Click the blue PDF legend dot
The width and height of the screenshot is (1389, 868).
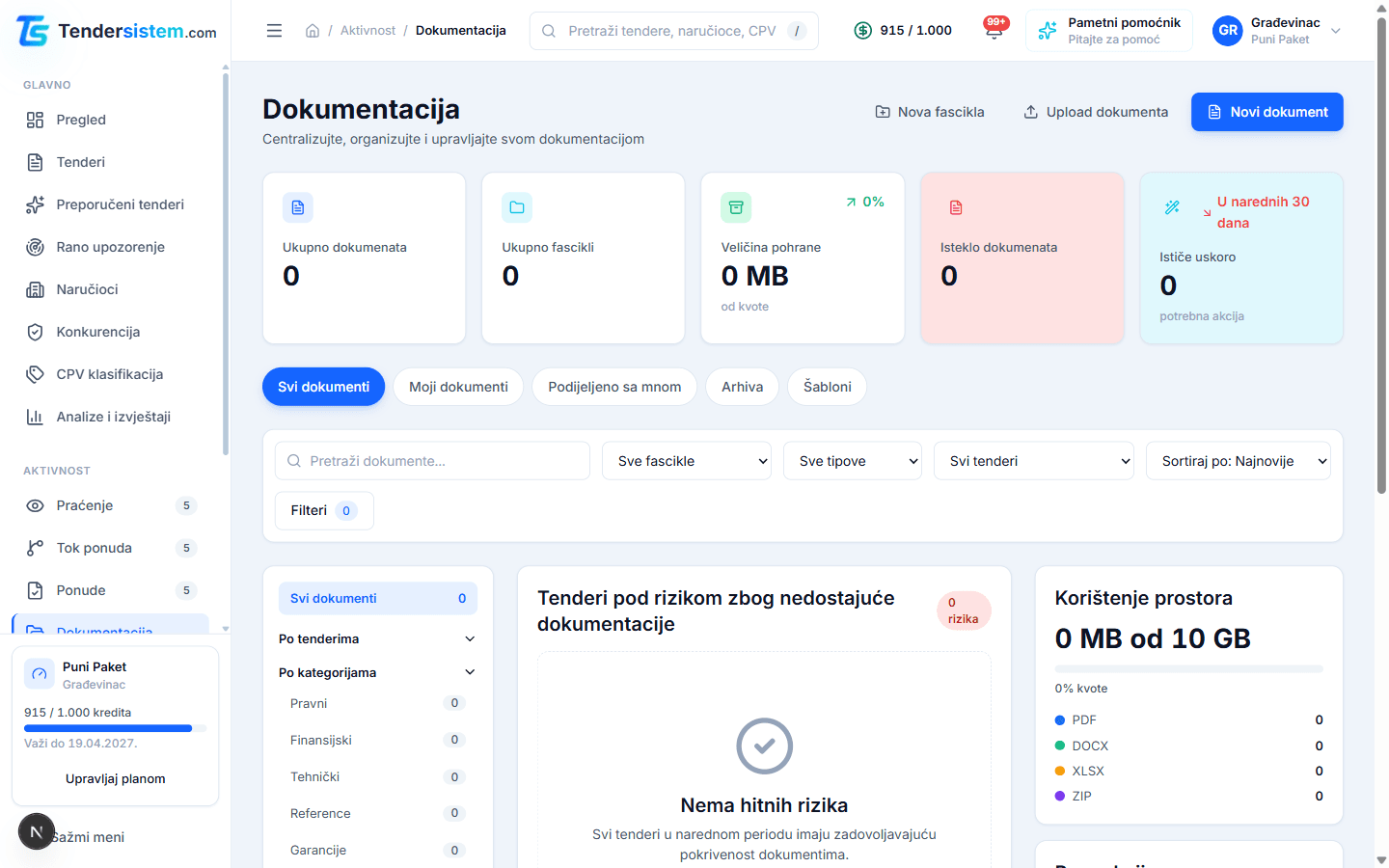tap(1060, 720)
